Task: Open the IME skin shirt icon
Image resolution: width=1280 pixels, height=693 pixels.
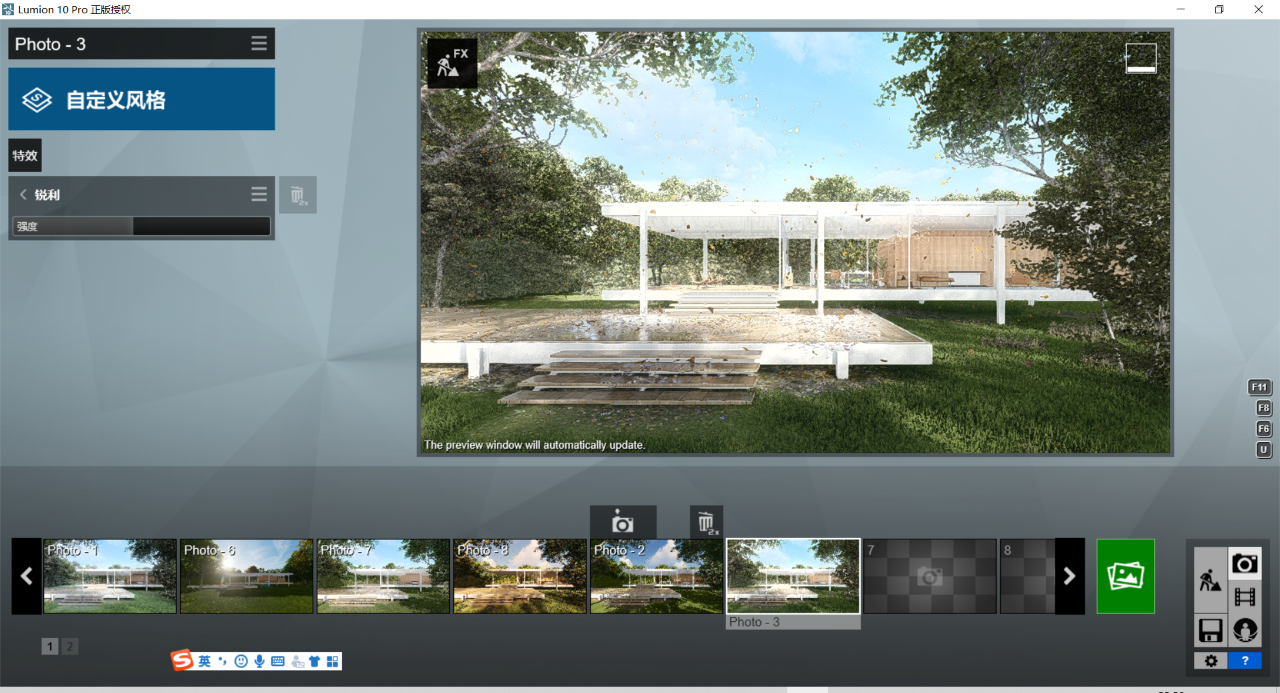Action: pos(314,661)
